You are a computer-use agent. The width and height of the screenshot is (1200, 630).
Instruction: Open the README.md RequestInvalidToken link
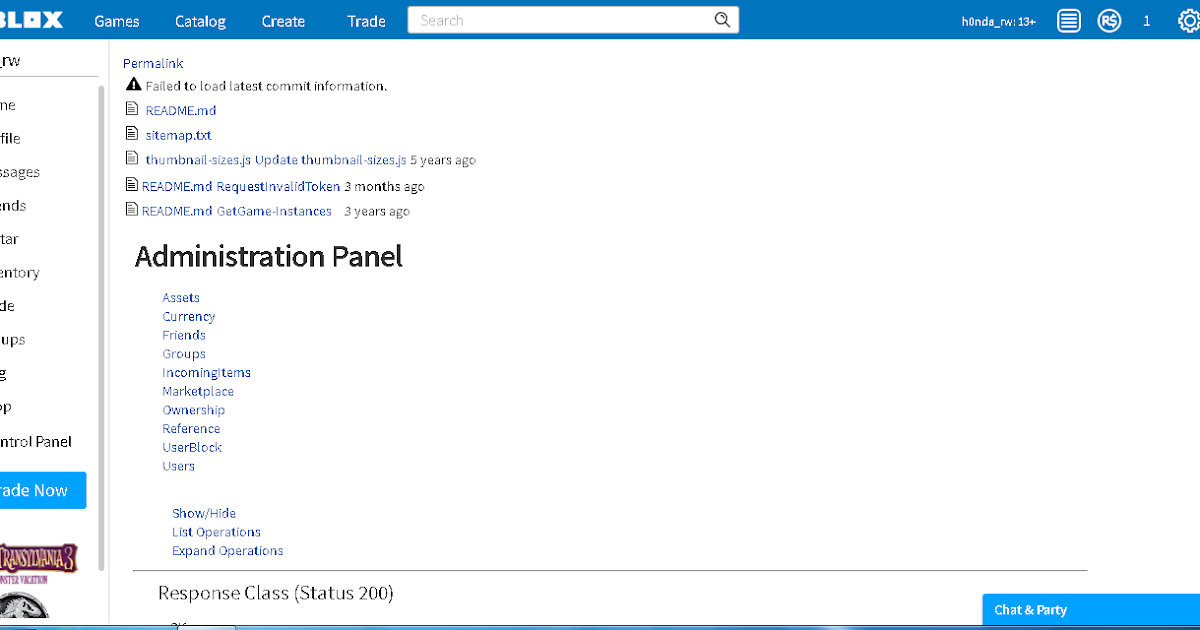(x=241, y=186)
